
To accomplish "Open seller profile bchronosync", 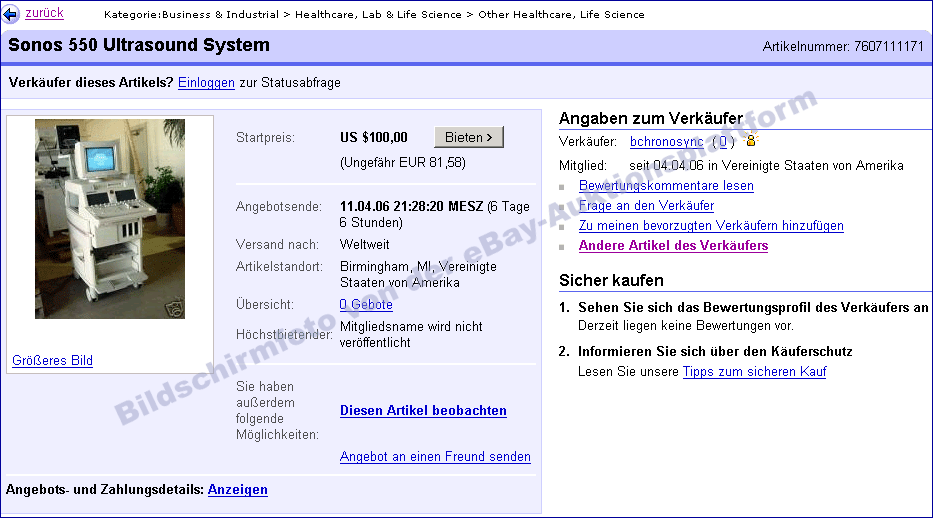I will 666,142.
